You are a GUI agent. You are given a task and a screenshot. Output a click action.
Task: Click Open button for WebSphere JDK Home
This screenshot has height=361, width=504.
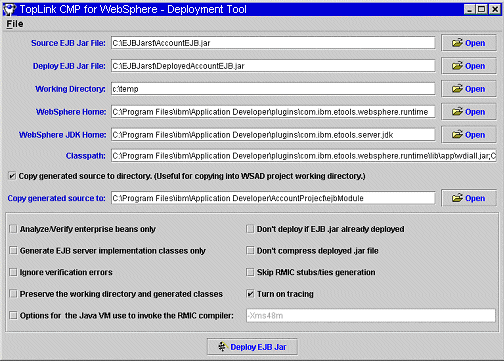469,135
